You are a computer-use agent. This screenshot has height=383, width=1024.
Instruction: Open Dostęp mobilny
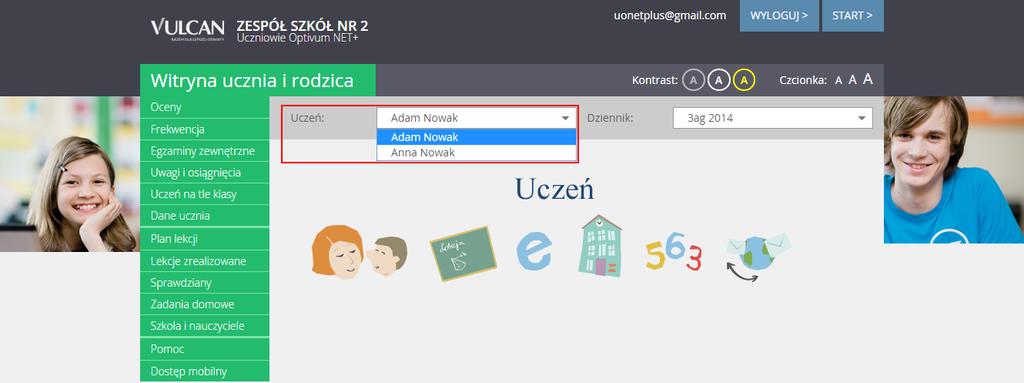coord(204,371)
